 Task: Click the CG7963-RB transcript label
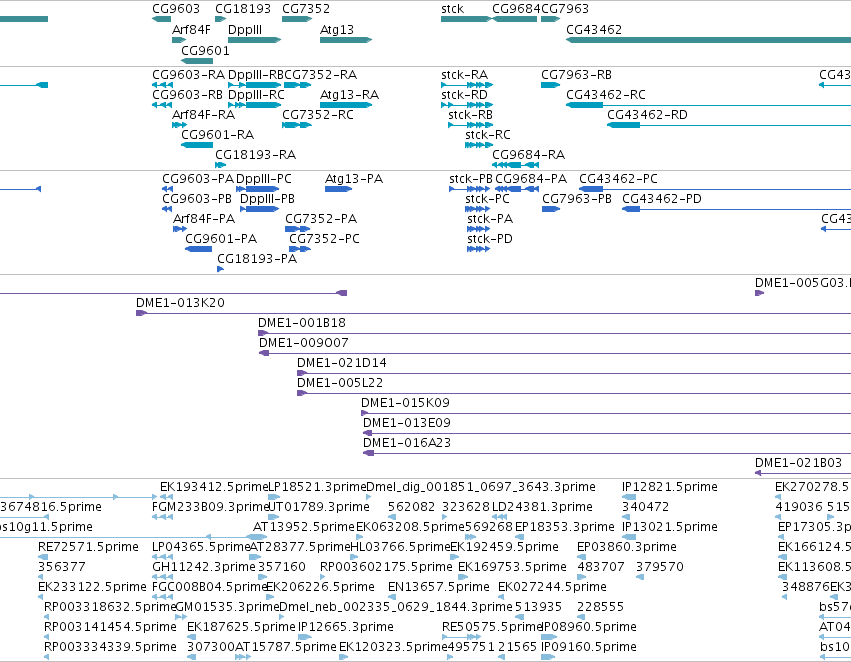click(576, 75)
